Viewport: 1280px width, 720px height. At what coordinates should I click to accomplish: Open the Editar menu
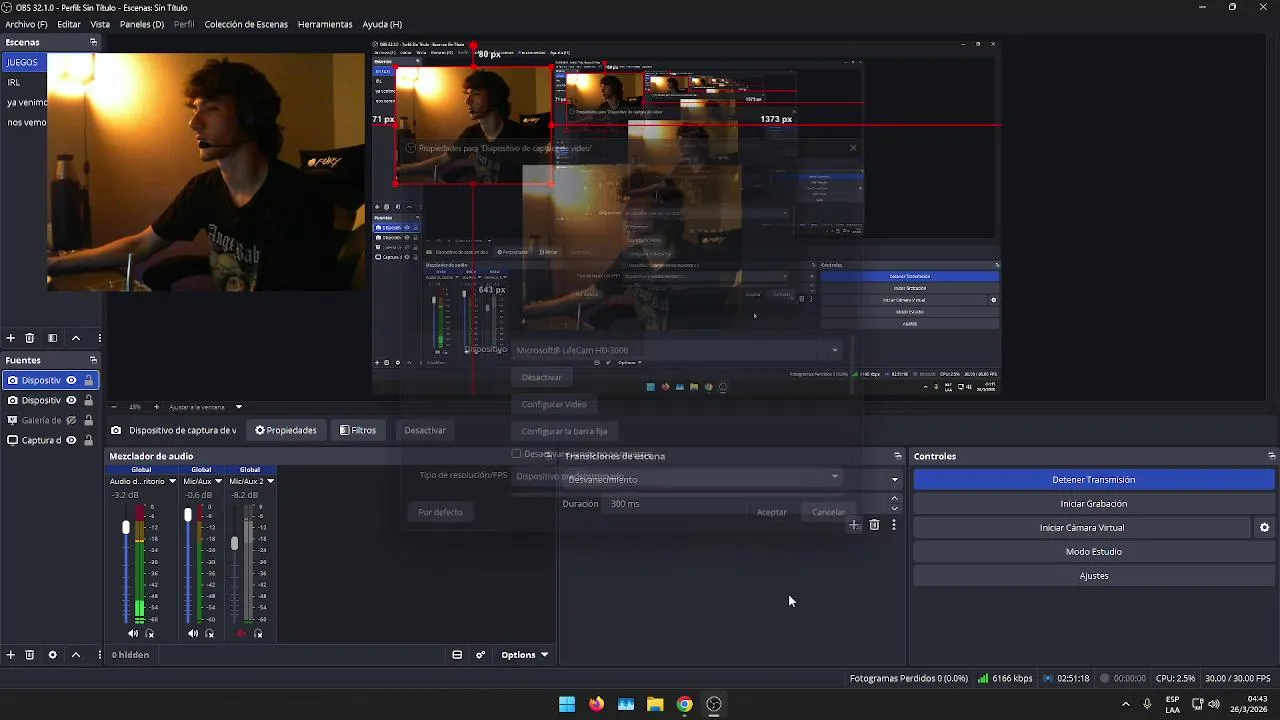coord(69,24)
